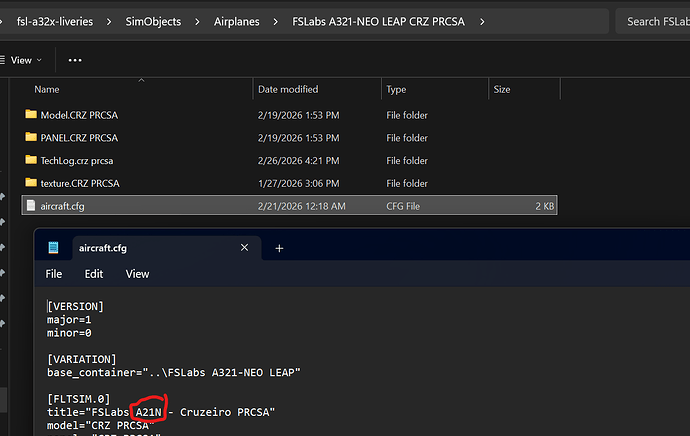Expand chevron after fsl-a32x-liveries breadcrumb

(109, 22)
